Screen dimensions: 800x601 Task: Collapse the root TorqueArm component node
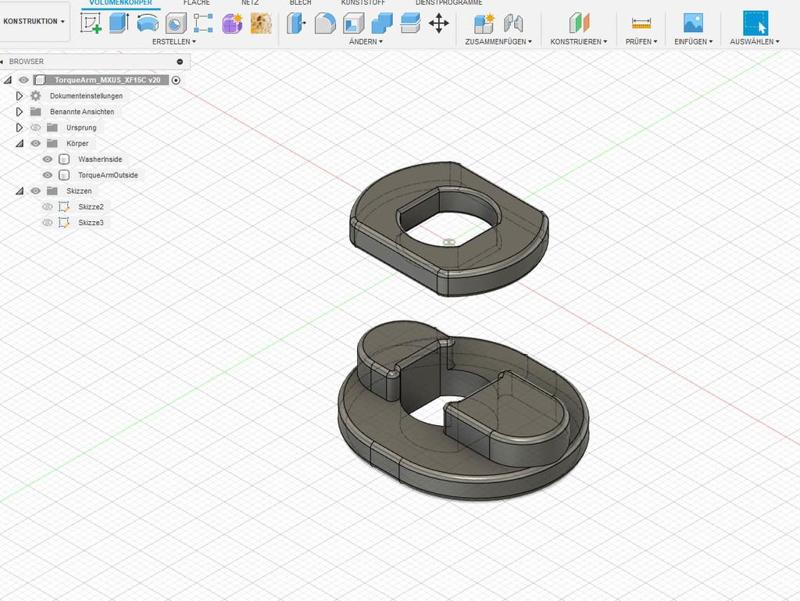coord(7,80)
